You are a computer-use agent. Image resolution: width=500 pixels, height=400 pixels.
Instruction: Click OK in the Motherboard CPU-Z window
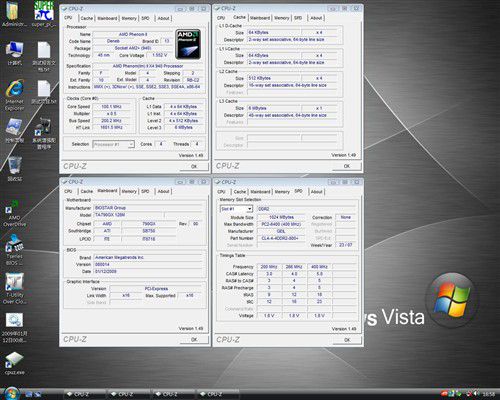pos(194,339)
